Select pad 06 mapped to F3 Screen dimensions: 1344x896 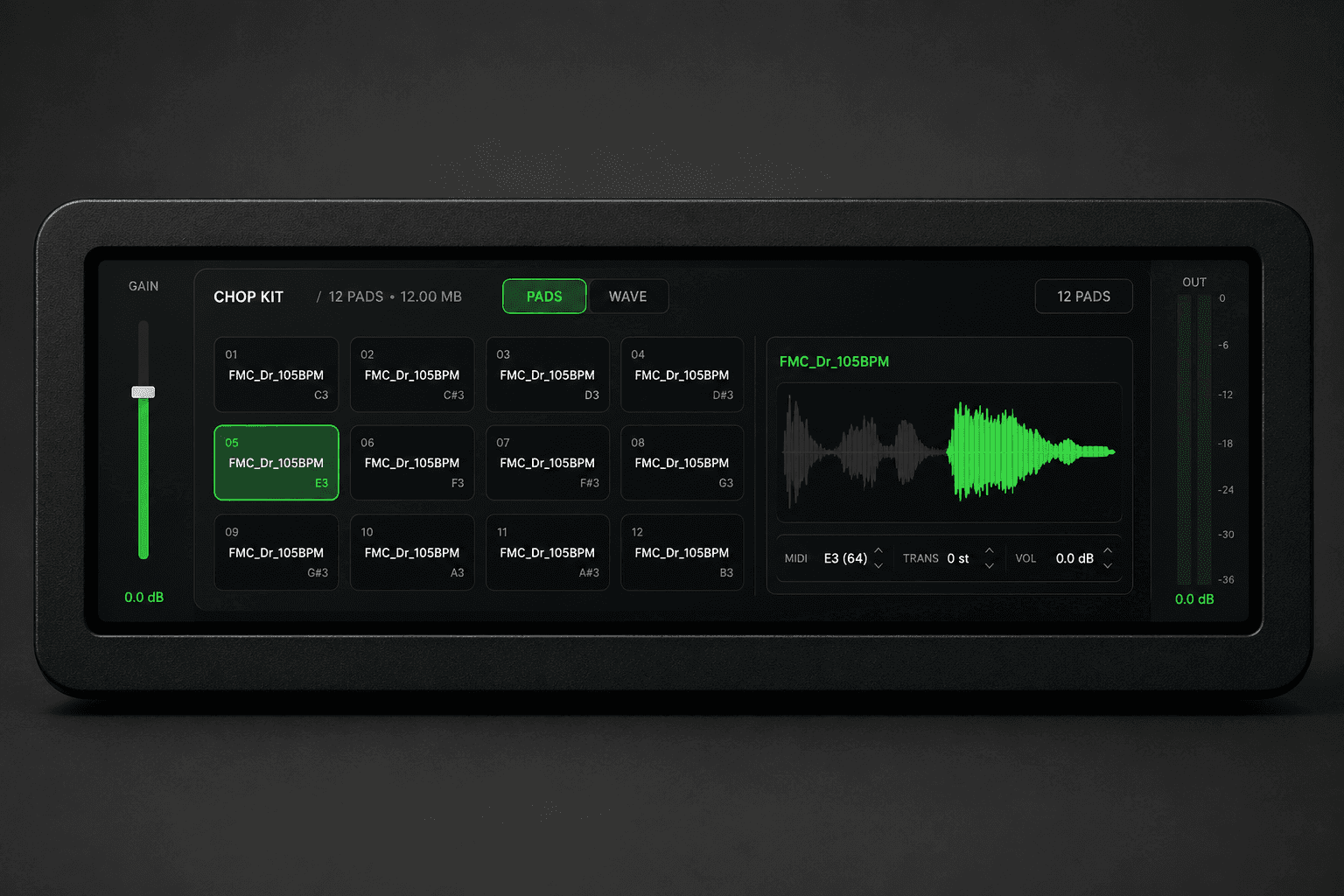click(x=412, y=463)
